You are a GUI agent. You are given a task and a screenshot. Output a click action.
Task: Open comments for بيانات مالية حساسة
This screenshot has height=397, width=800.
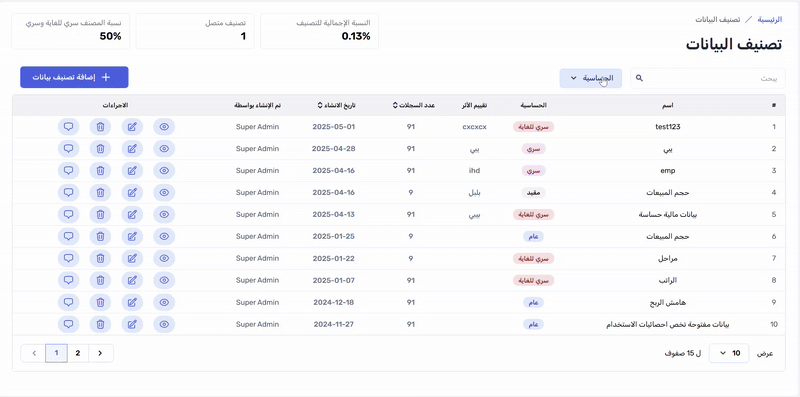pyautogui.click(x=68, y=214)
